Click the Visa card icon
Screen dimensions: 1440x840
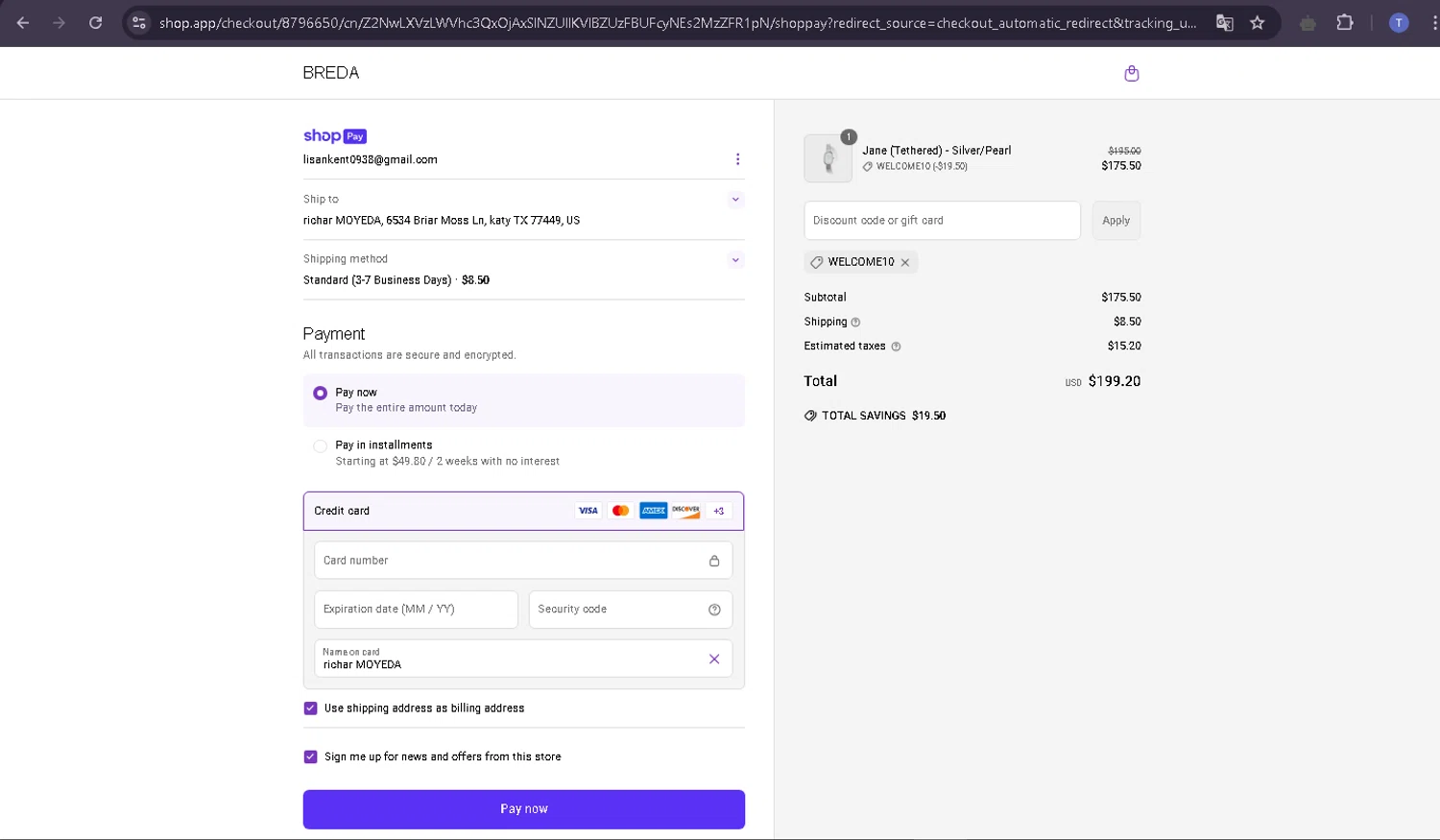[588, 511]
